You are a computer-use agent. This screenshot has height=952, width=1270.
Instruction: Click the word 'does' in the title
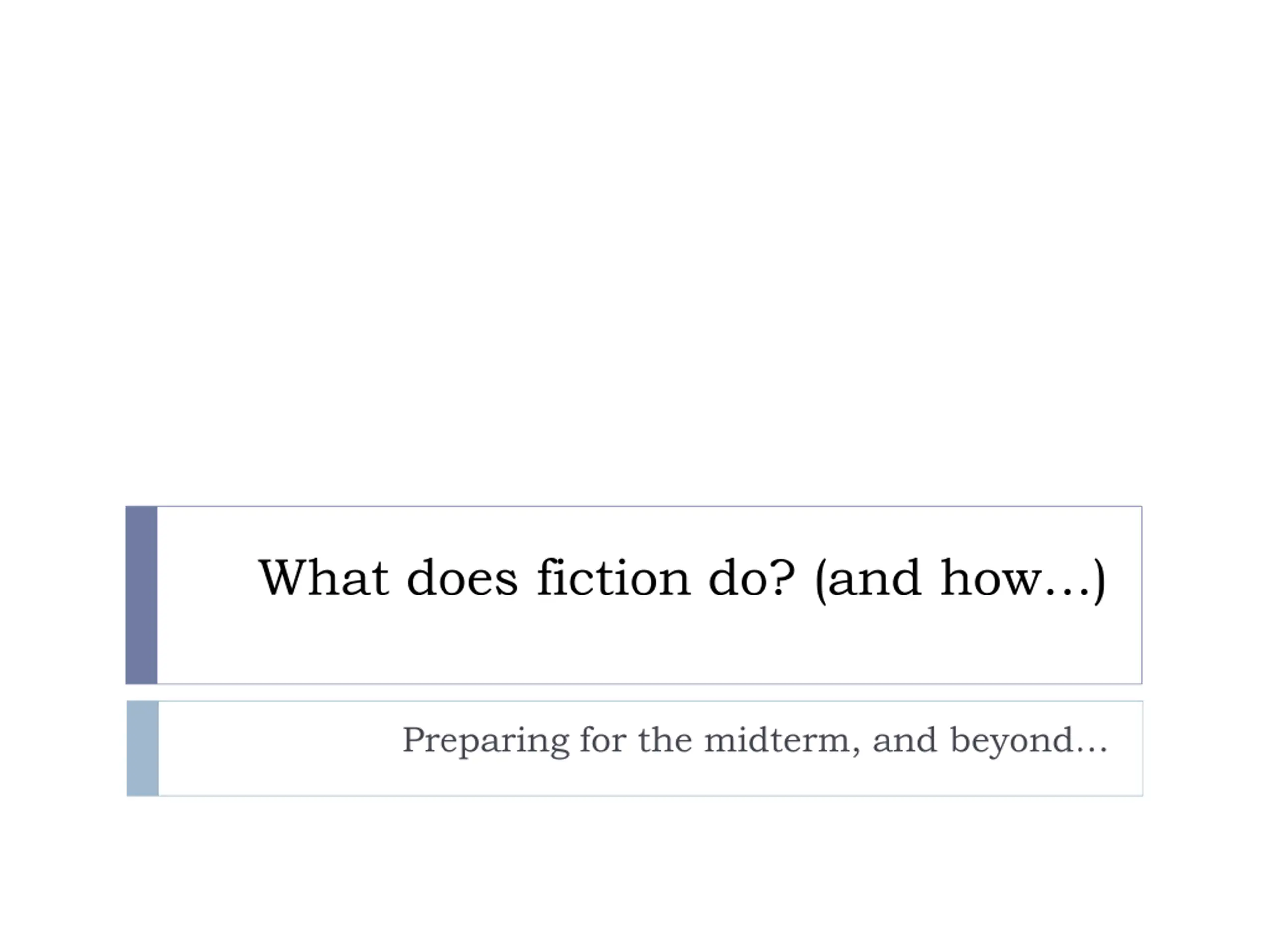[462, 578]
